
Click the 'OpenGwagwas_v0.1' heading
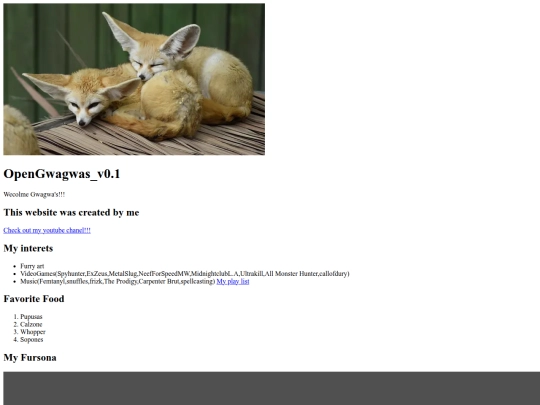coord(62,174)
